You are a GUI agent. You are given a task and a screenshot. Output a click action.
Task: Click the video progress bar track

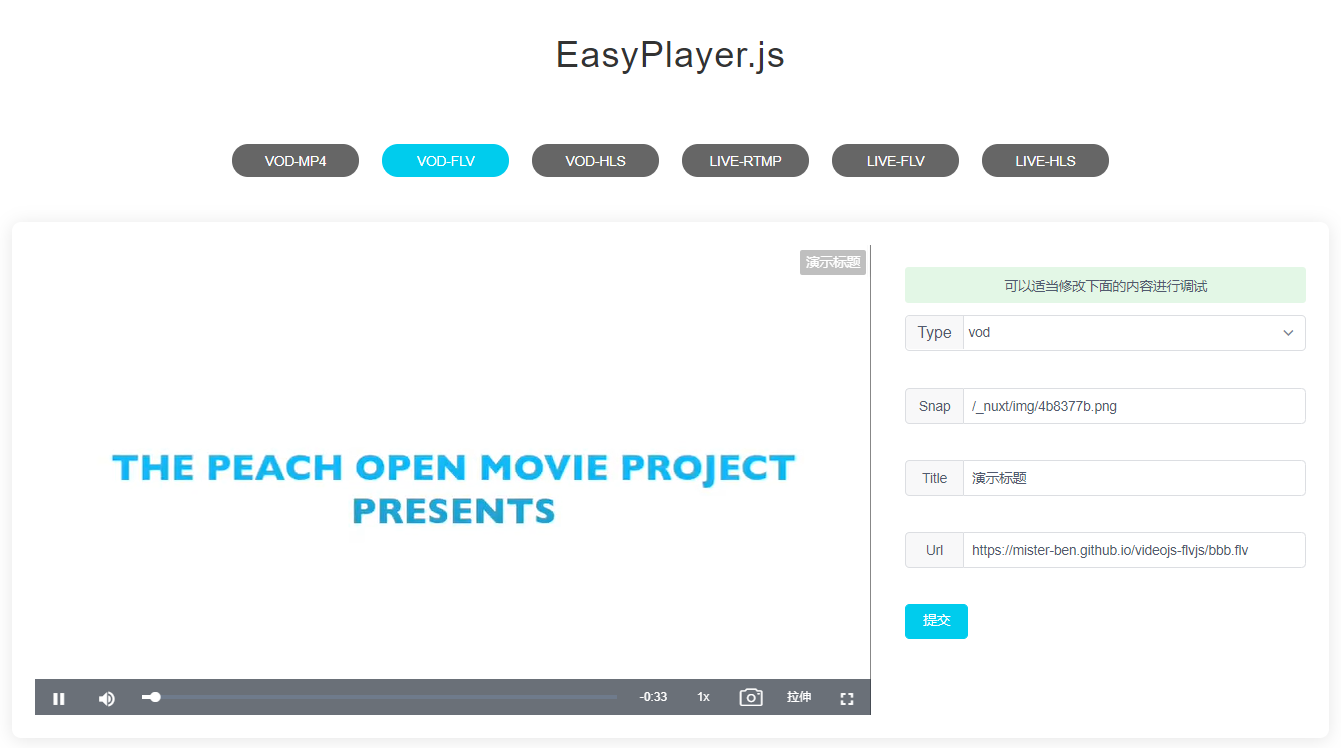[x=379, y=697]
